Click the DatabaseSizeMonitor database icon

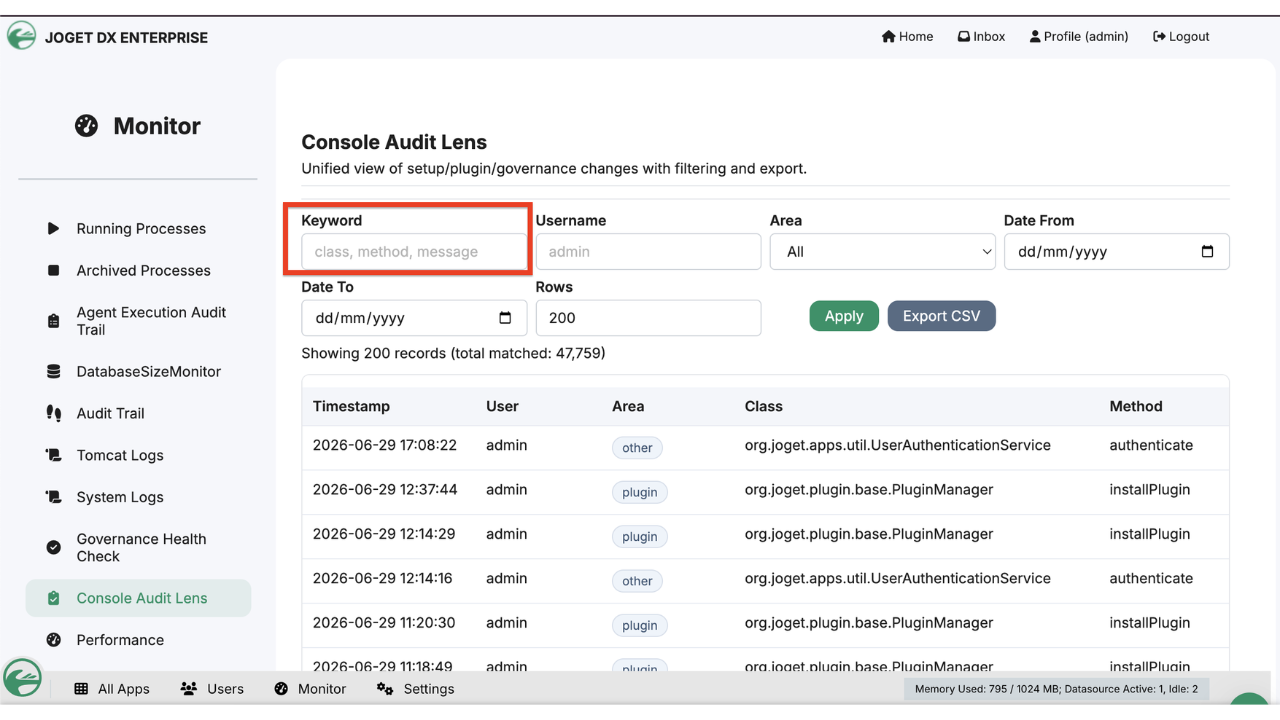(x=53, y=372)
